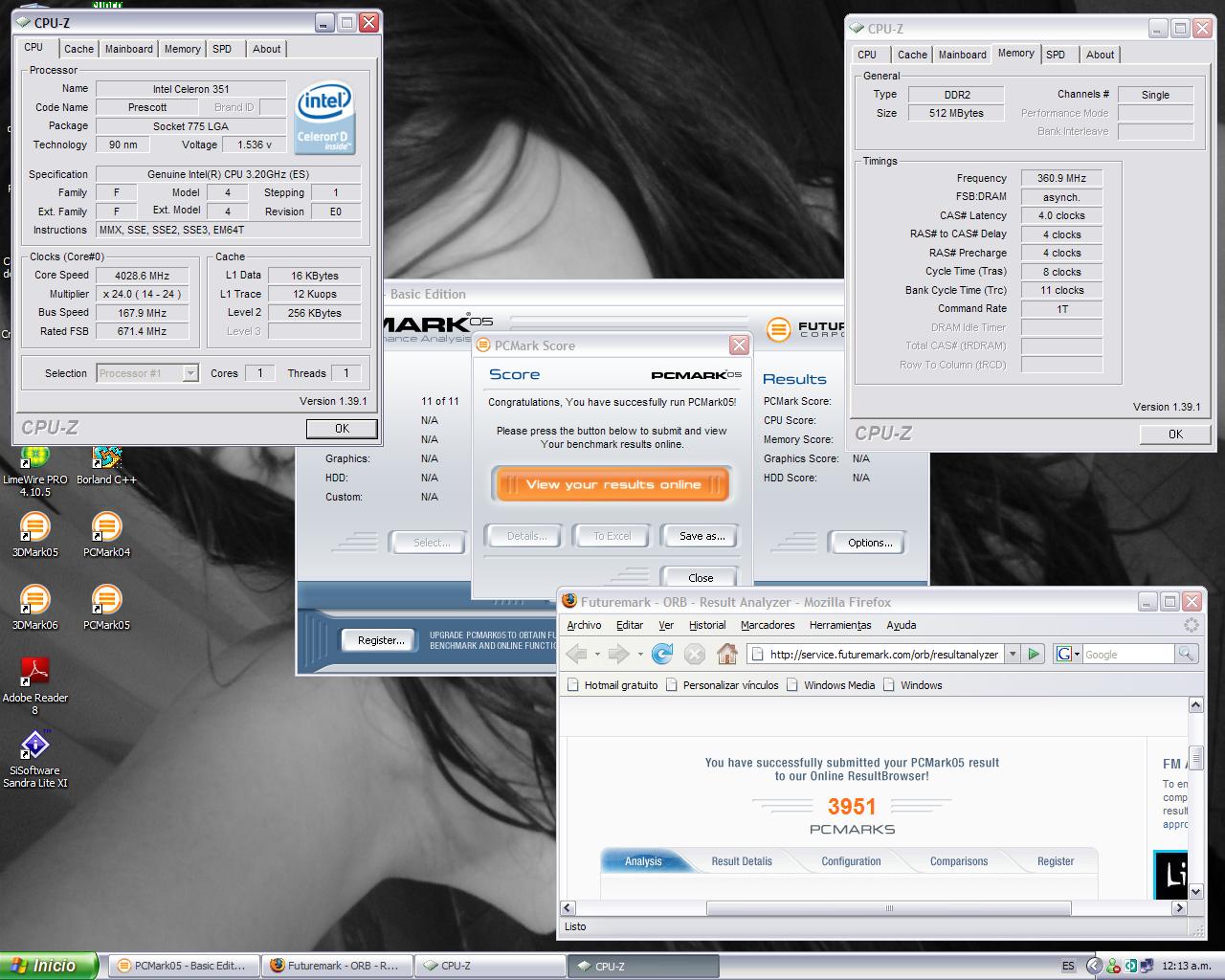
Task: Open the URL address bar dropdown arrow
Action: (x=1013, y=654)
